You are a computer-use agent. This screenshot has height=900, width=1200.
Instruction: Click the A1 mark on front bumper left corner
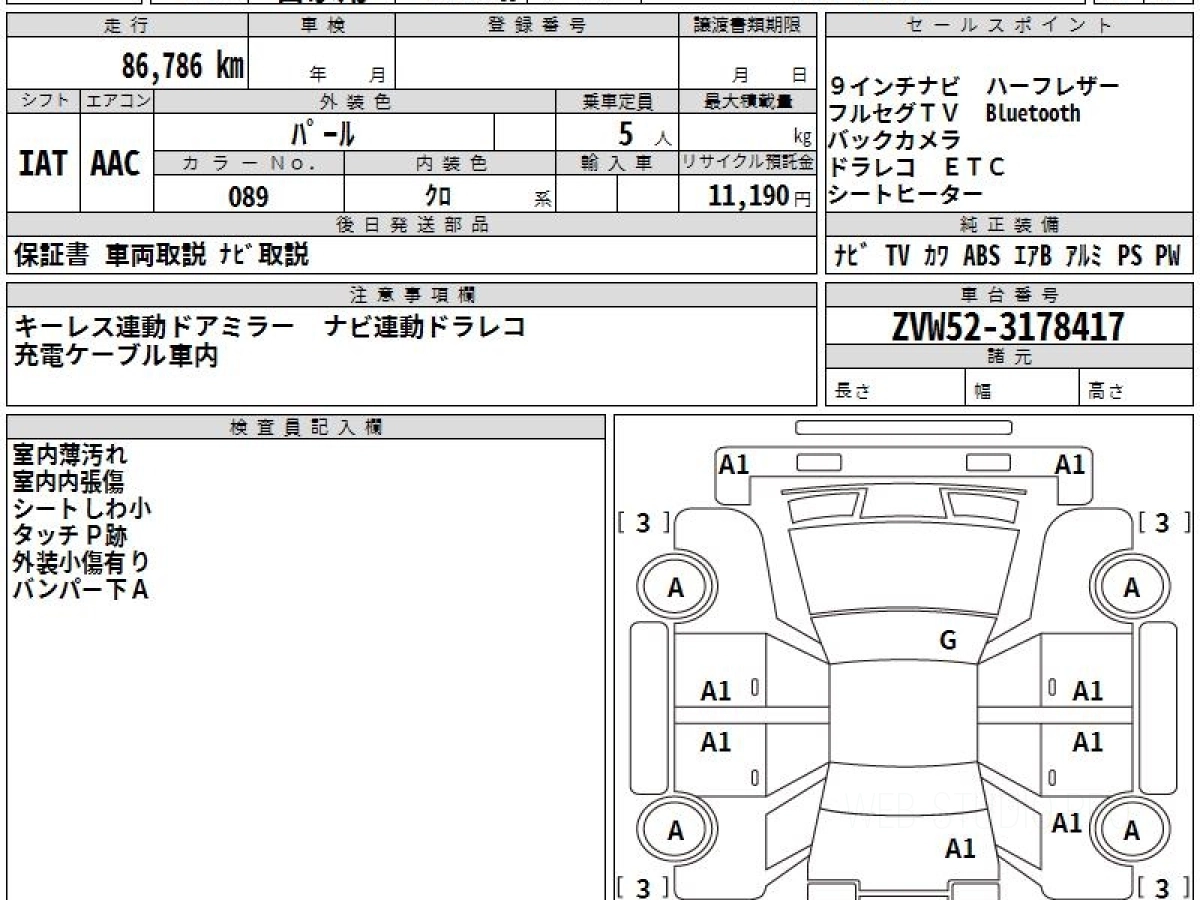[x=734, y=464]
